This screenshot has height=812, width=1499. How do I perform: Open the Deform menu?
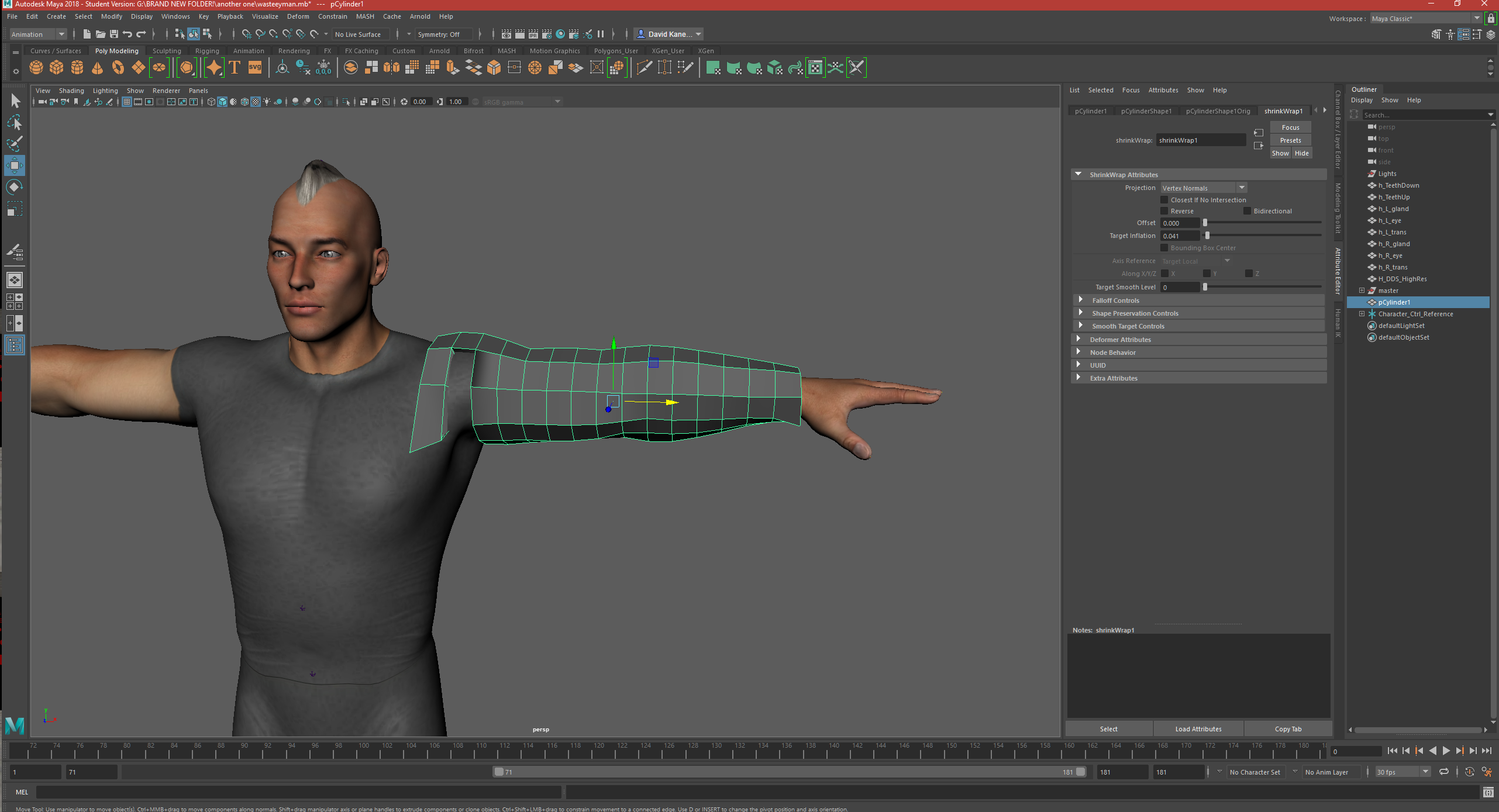click(x=298, y=16)
